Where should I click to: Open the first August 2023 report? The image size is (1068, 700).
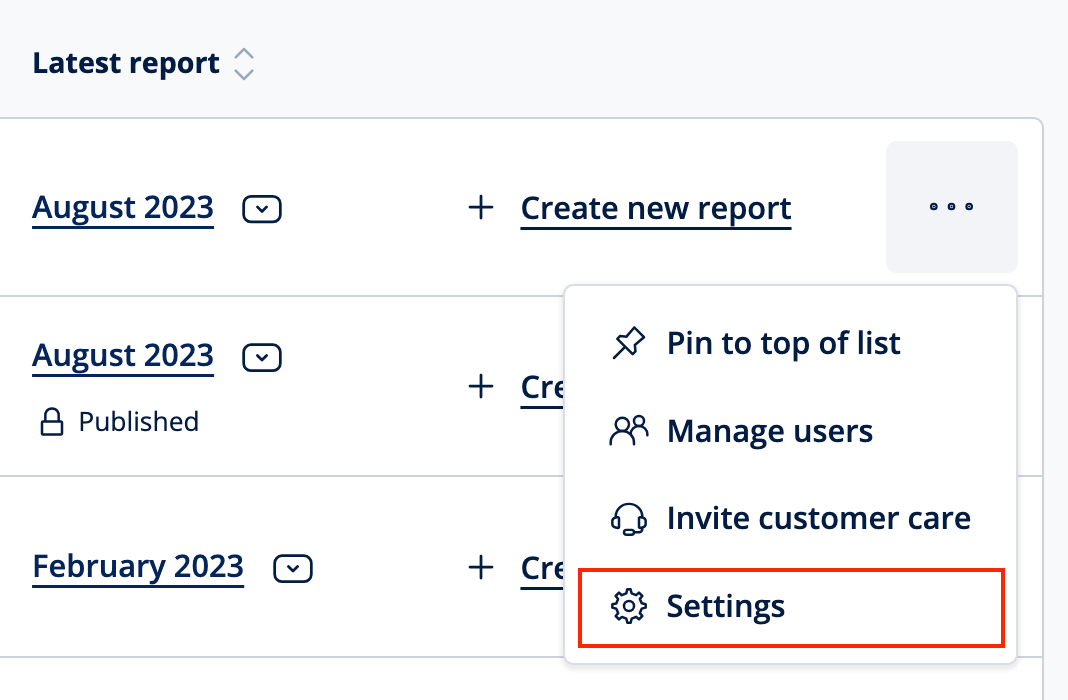(123, 207)
